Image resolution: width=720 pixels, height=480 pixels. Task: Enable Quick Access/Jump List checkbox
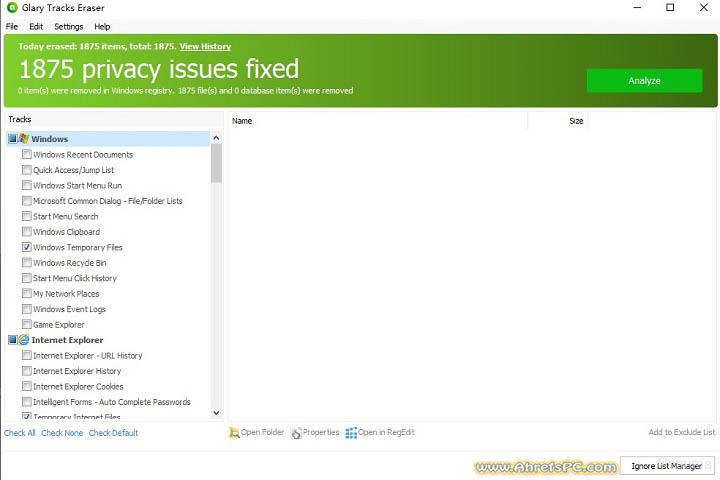click(27, 170)
